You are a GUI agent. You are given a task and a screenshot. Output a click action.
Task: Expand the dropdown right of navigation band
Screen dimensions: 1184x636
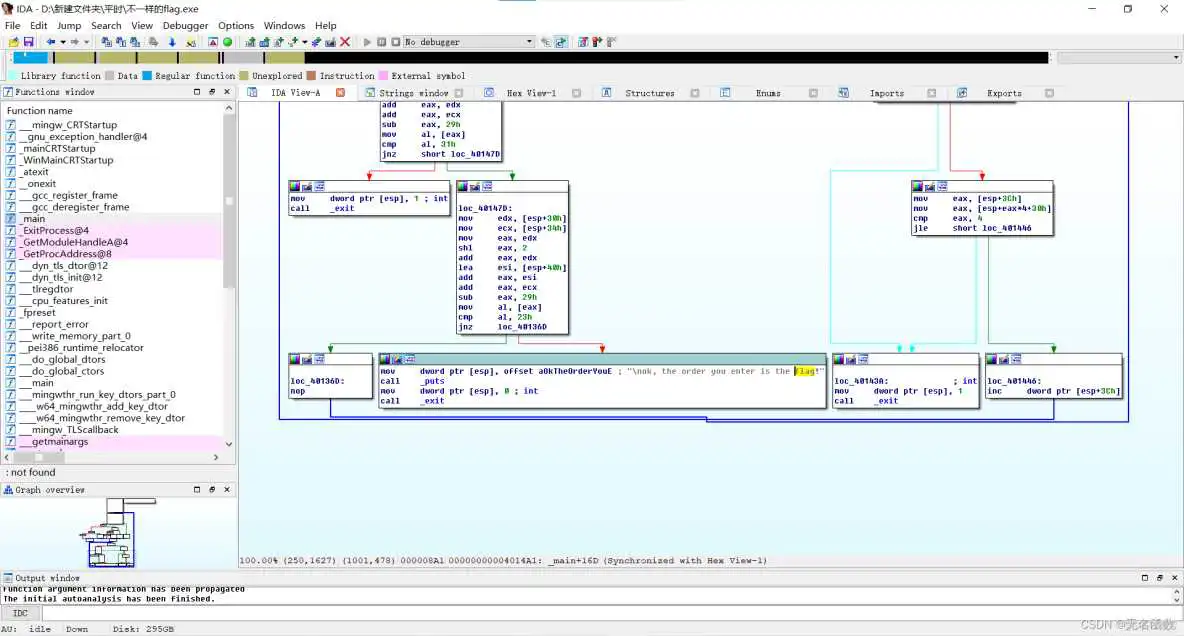pyautogui.click(x=1175, y=58)
